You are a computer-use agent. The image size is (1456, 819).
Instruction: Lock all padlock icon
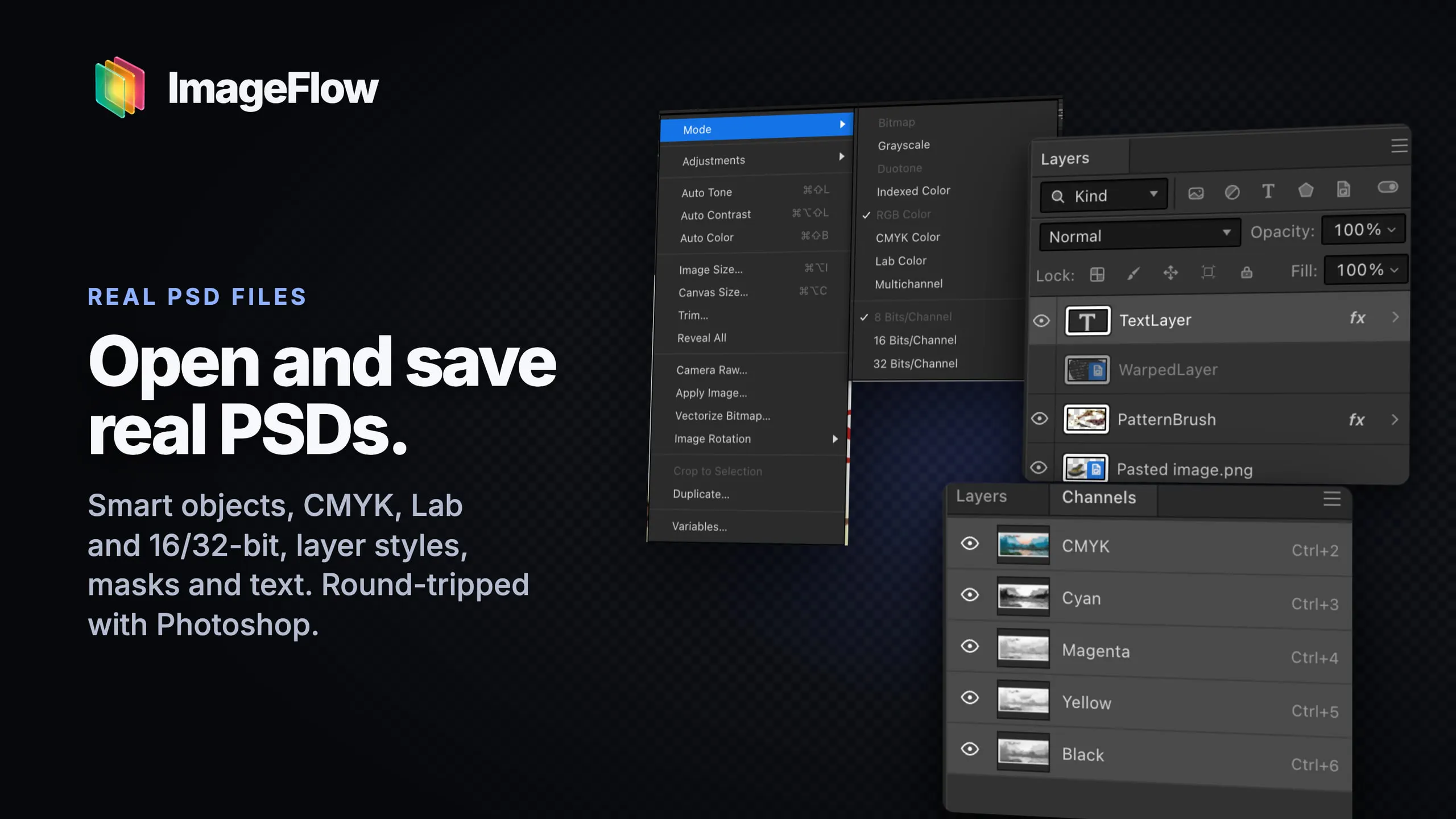click(1247, 272)
